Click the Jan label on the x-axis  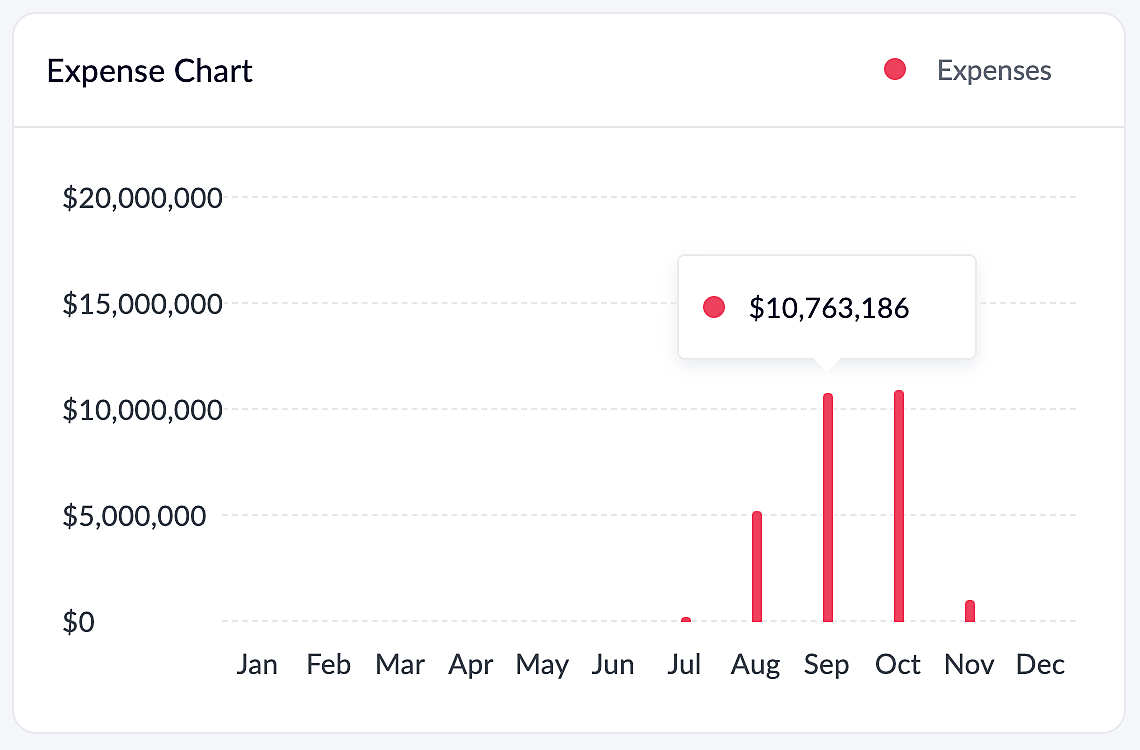pos(257,665)
